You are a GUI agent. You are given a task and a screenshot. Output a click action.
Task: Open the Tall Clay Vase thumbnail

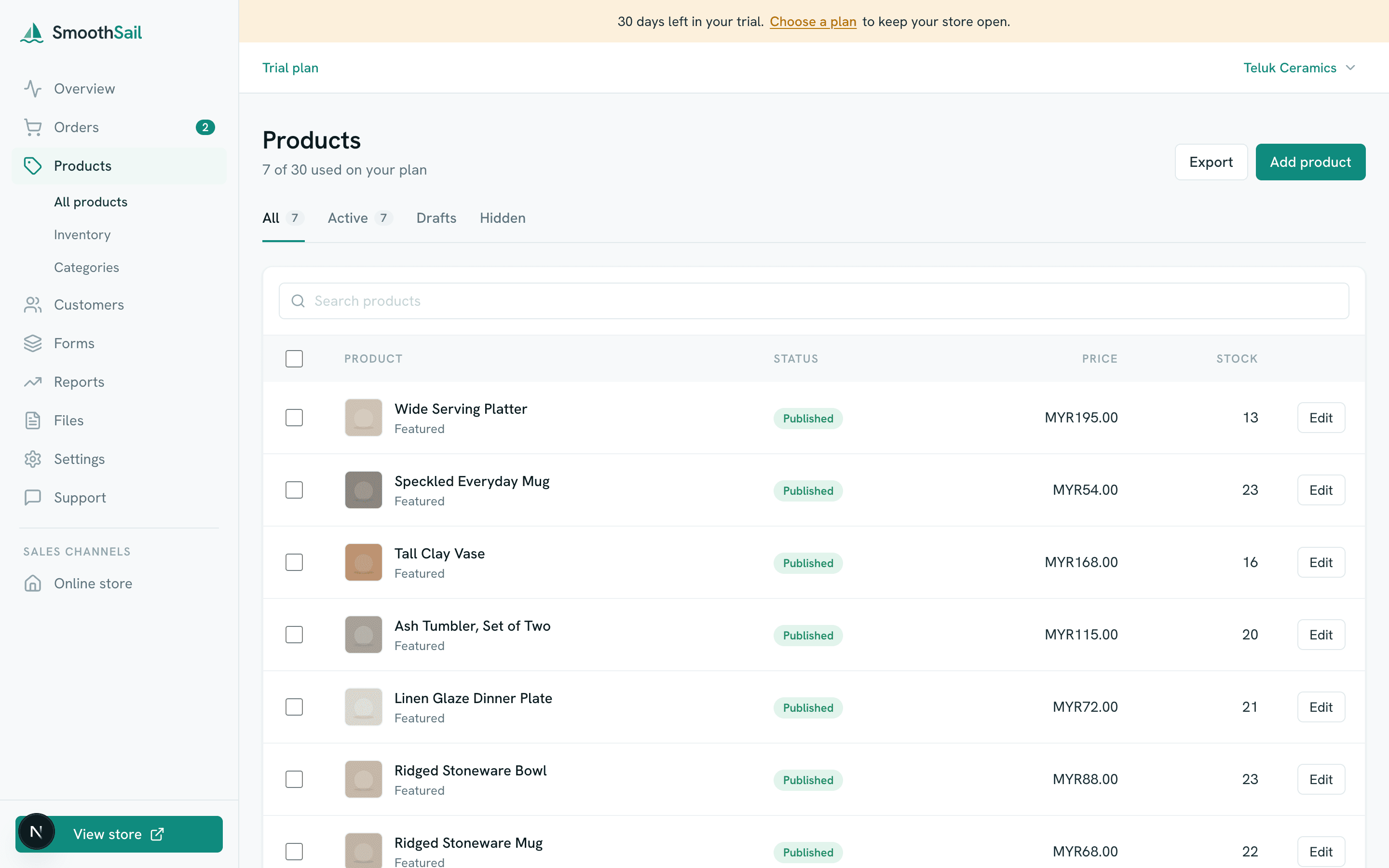(363, 562)
